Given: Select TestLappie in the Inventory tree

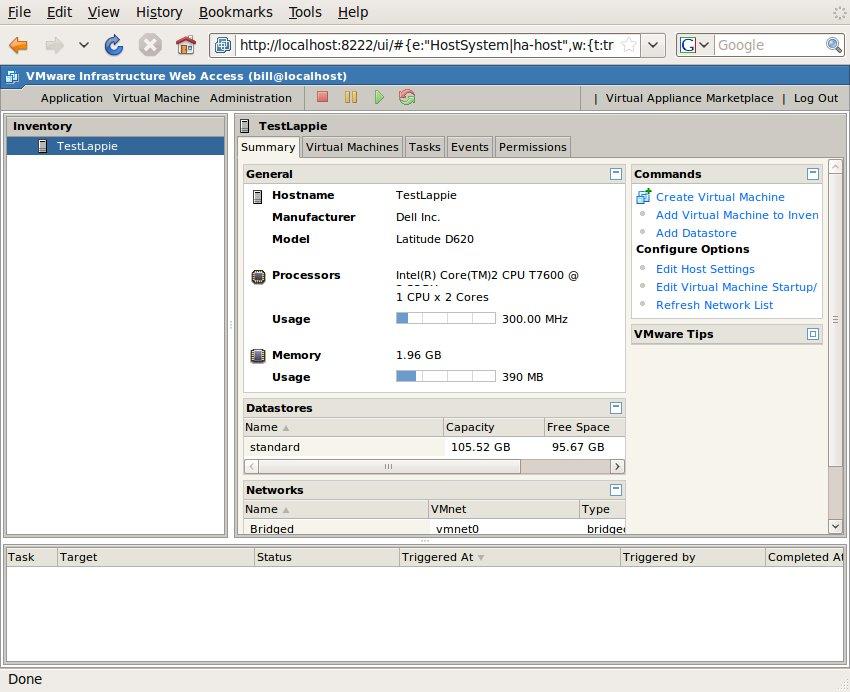Looking at the screenshot, I should [x=87, y=146].
